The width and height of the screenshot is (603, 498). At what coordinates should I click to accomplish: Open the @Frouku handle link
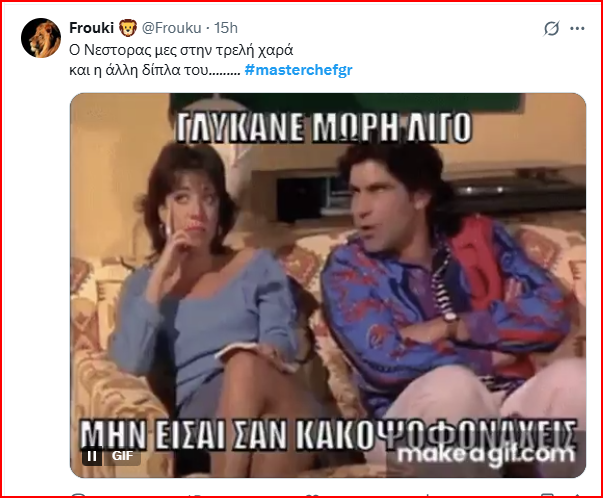pos(172,28)
